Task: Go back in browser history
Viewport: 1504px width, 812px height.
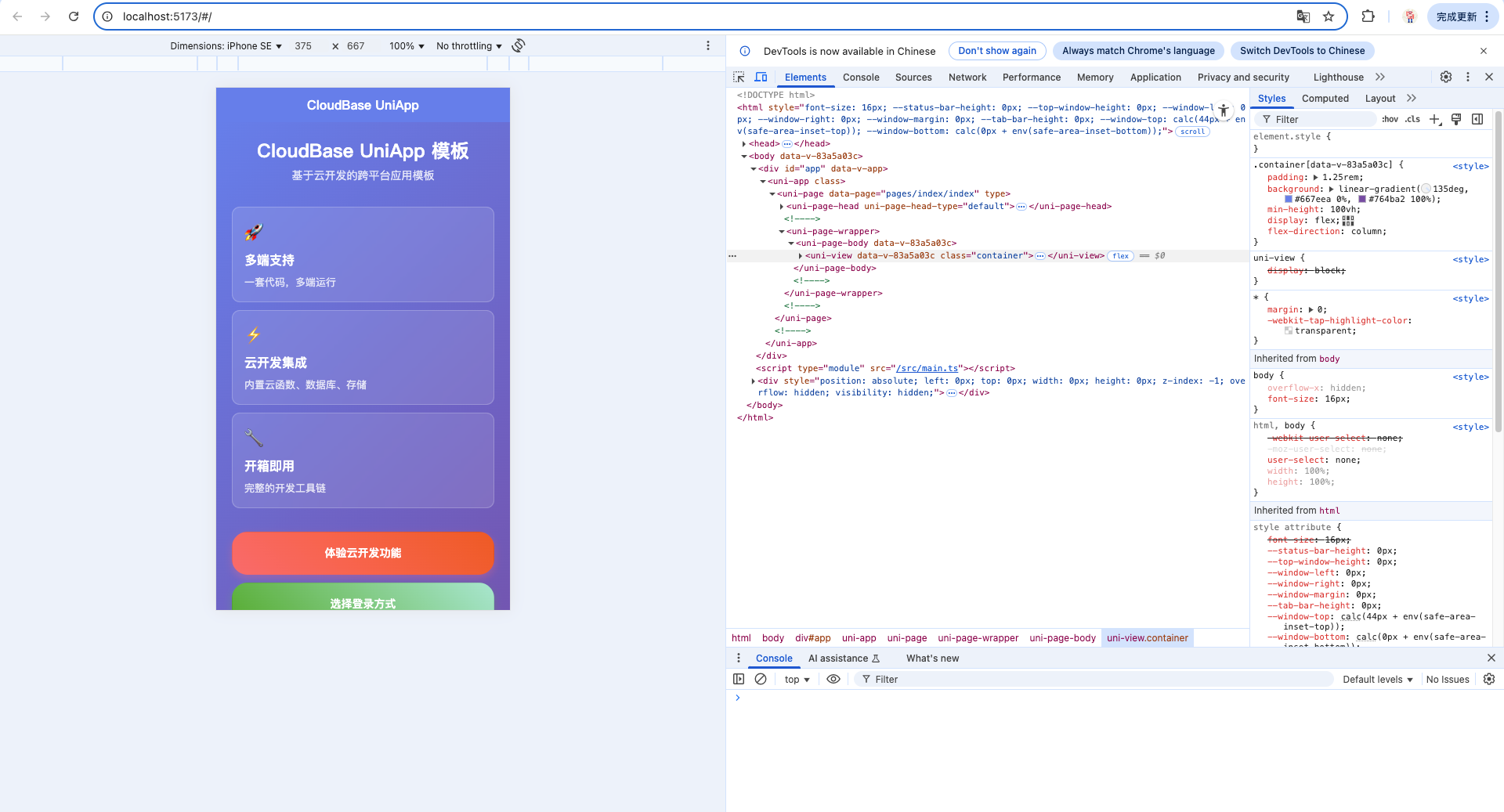Action: [17, 16]
